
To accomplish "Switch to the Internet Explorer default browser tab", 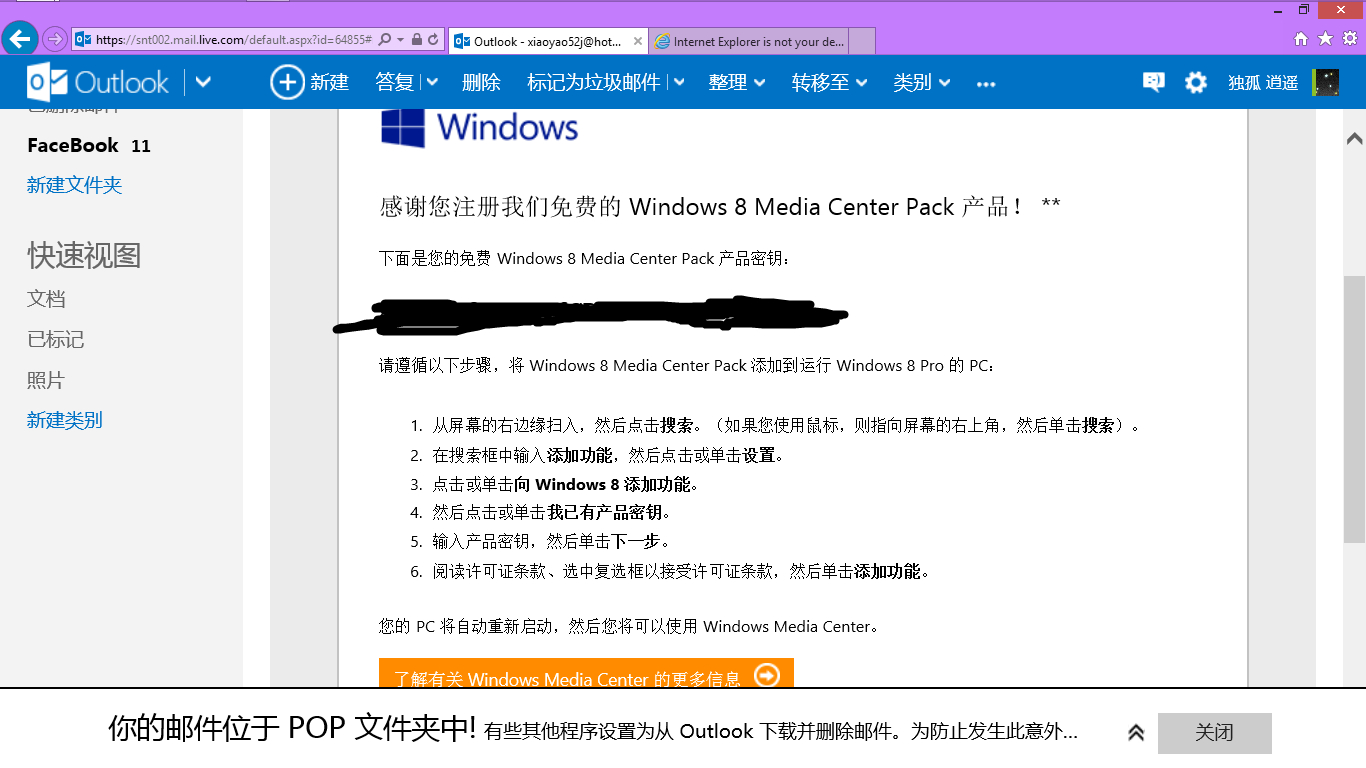I will (x=749, y=41).
